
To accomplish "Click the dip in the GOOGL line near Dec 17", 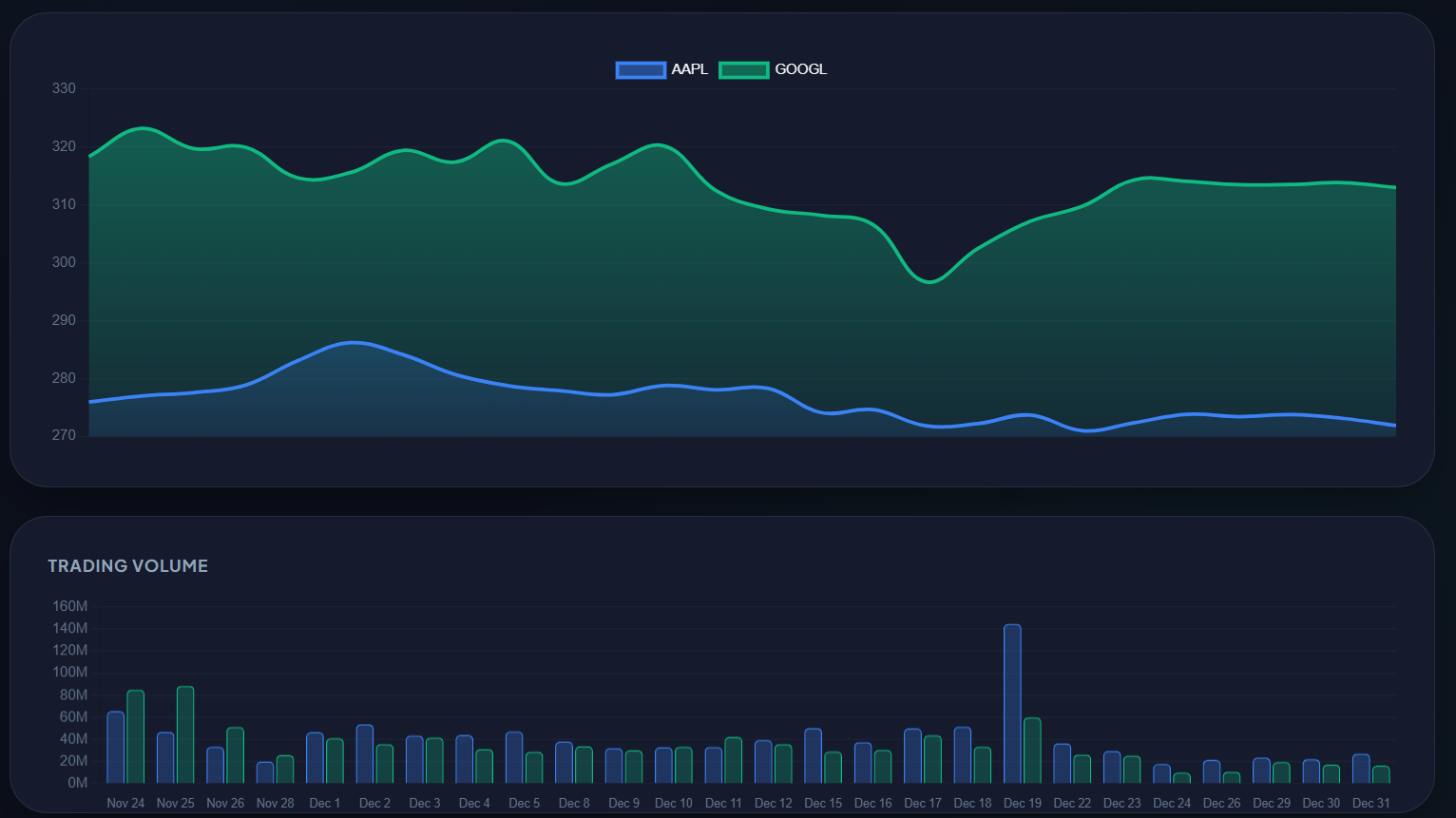I will [x=929, y=282].
